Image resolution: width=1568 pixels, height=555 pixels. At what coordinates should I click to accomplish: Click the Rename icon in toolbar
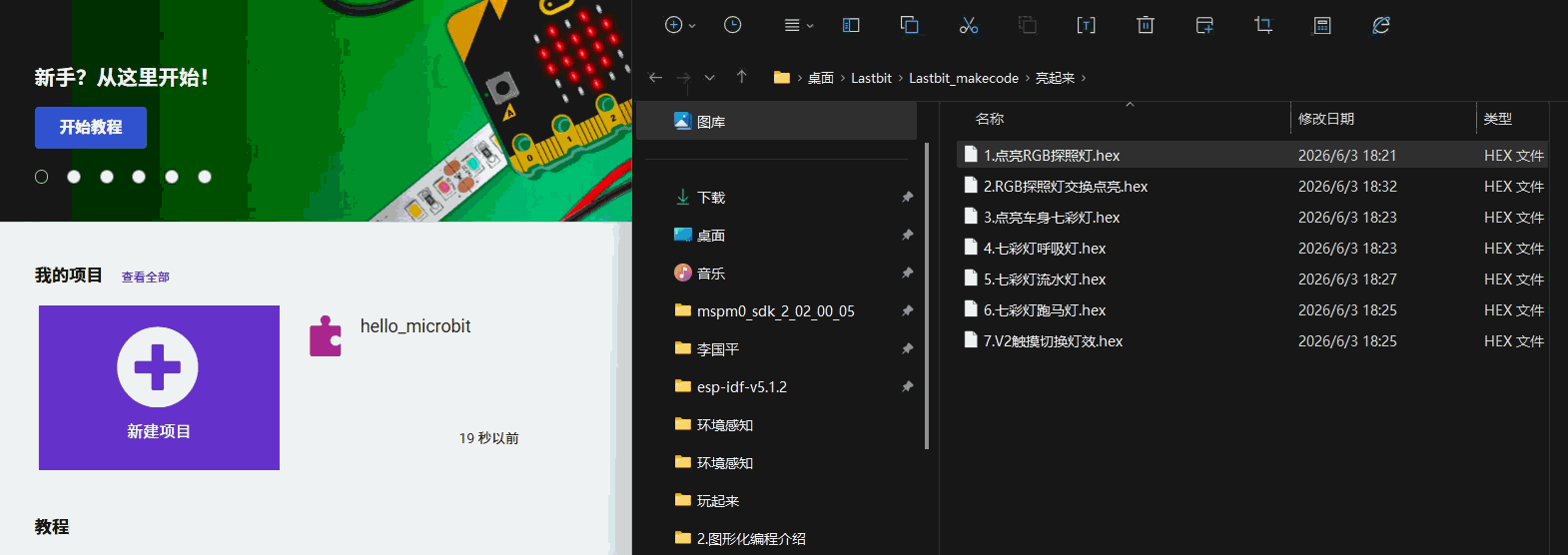coord(1086,25)
